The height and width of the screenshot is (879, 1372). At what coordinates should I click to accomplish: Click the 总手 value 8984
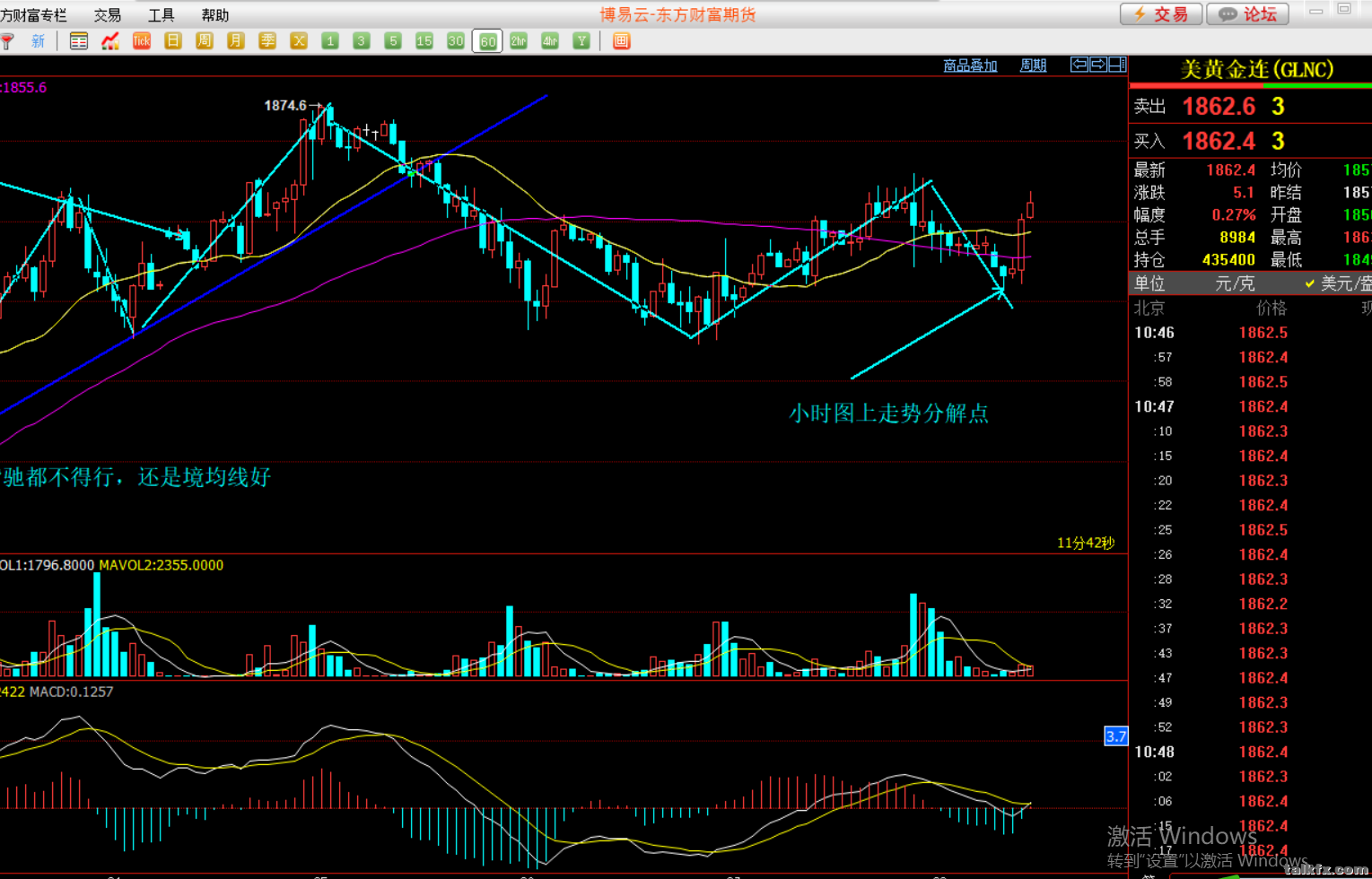pos(1237,238)
